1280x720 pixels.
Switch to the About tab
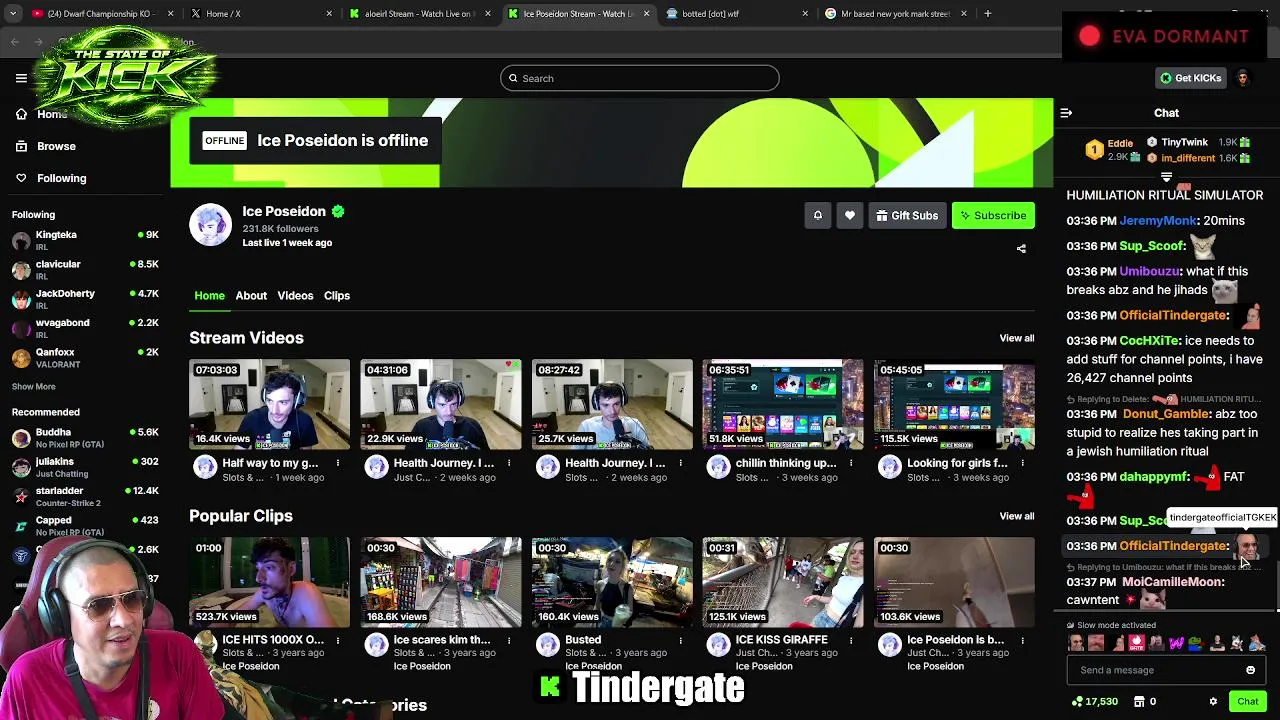[x=251, y=295]
